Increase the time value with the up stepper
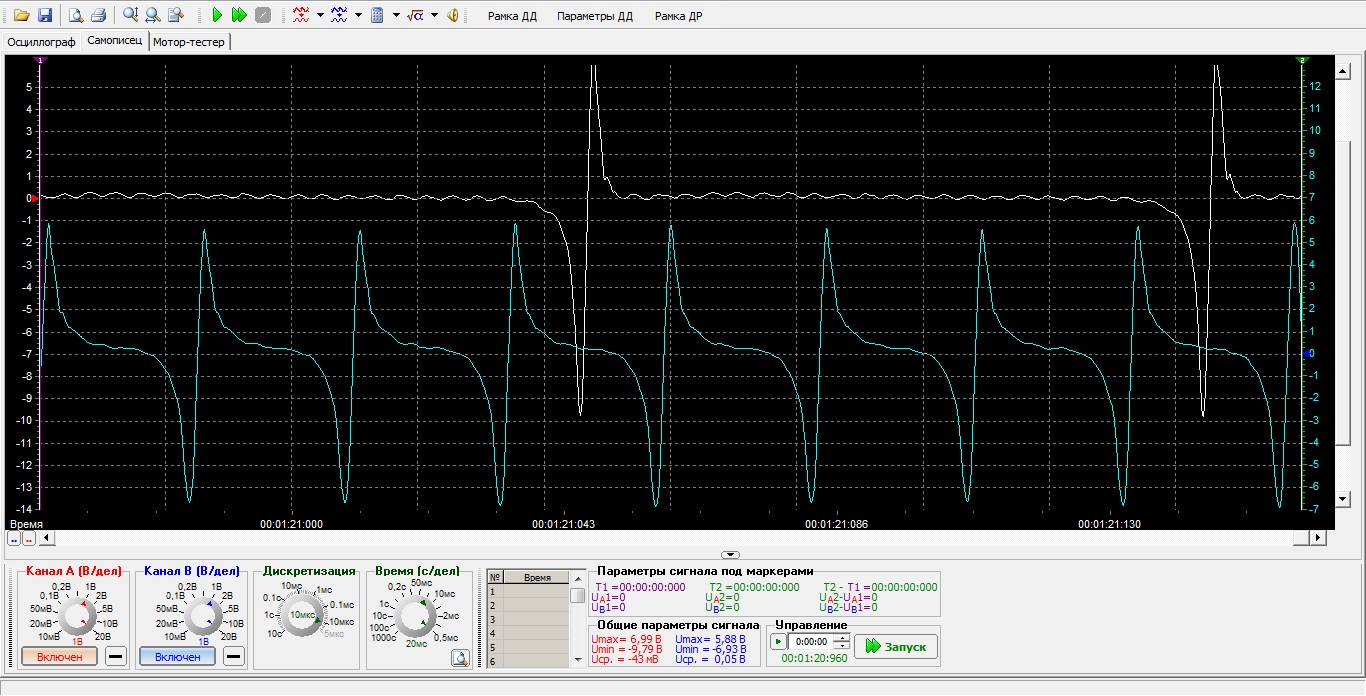Image resolution: width=1366 pixels, height=696 pixels. 843,638
